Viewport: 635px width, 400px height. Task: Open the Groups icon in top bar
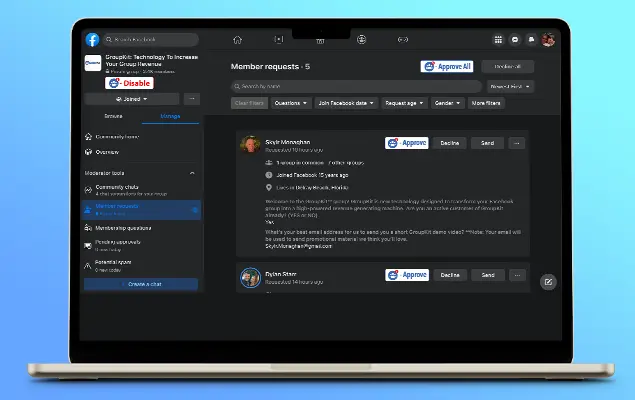click(x=361, y=39)
